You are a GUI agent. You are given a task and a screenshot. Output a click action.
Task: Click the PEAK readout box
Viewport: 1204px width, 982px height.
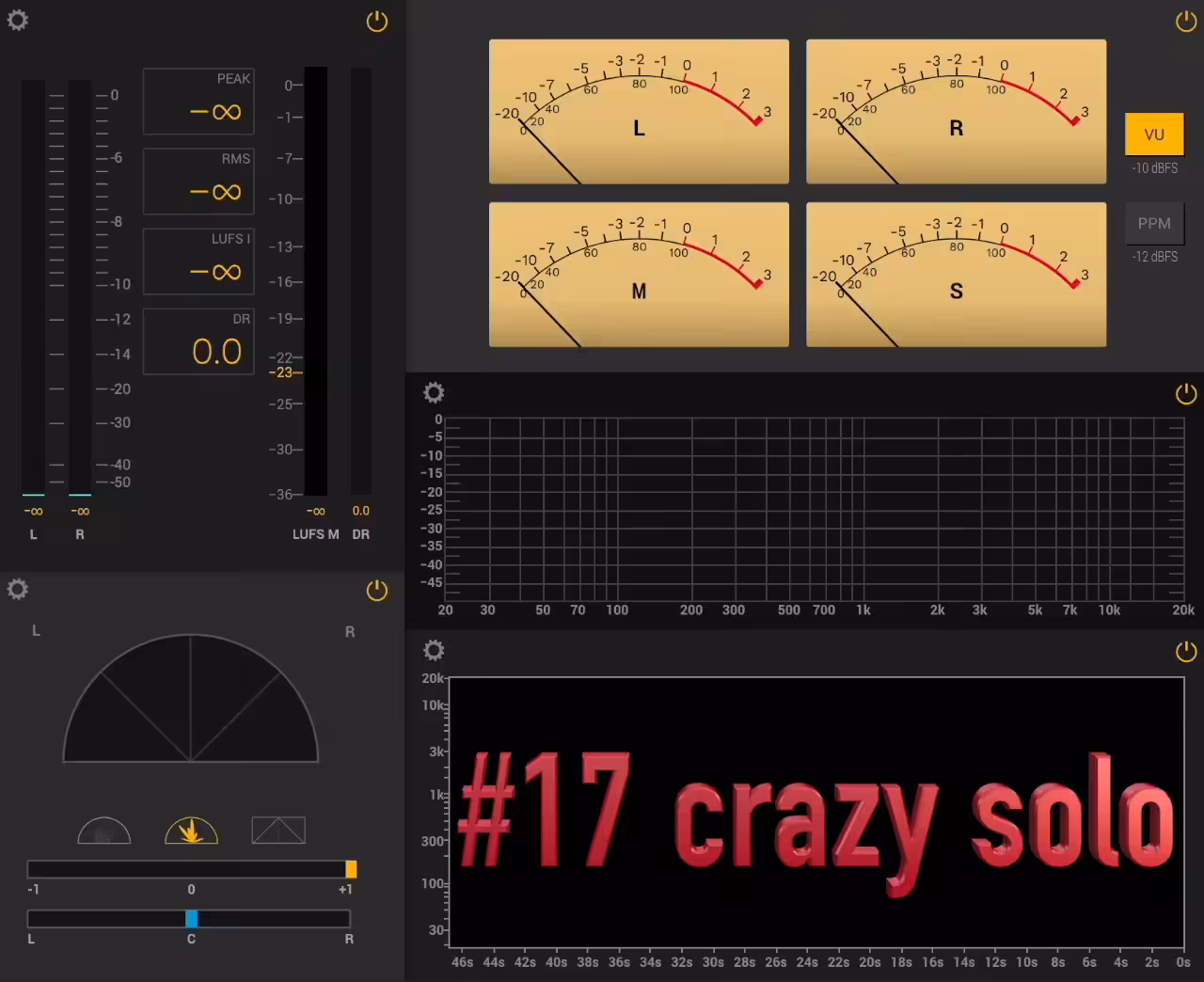click(198, 102)
